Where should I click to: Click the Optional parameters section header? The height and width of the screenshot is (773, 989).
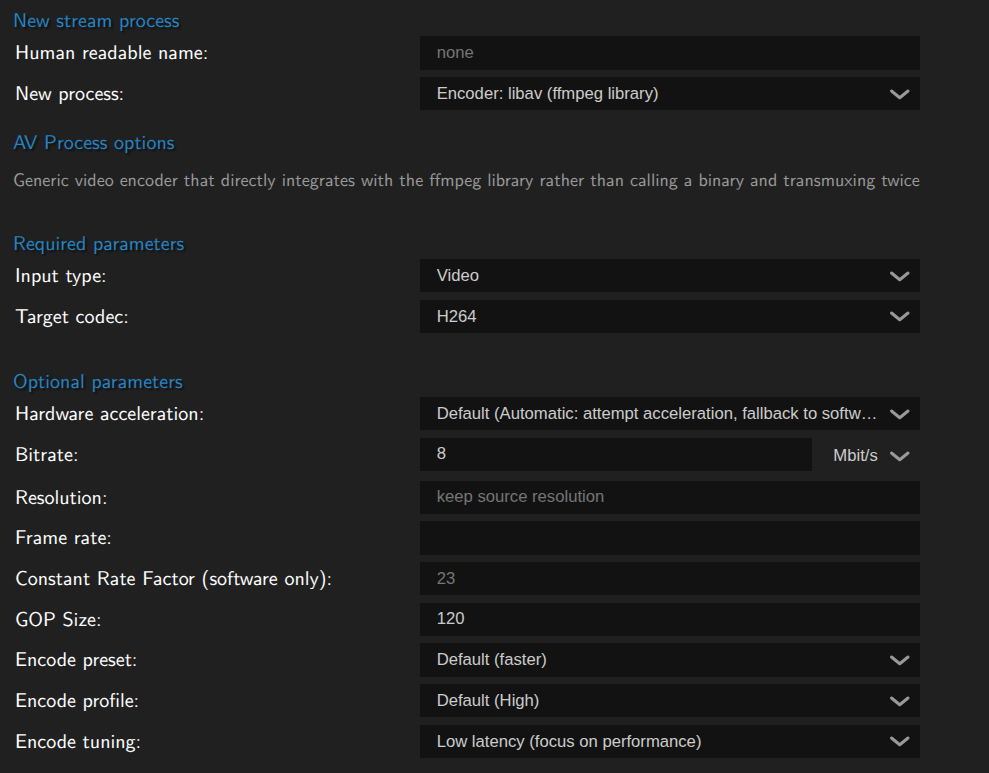97,381
